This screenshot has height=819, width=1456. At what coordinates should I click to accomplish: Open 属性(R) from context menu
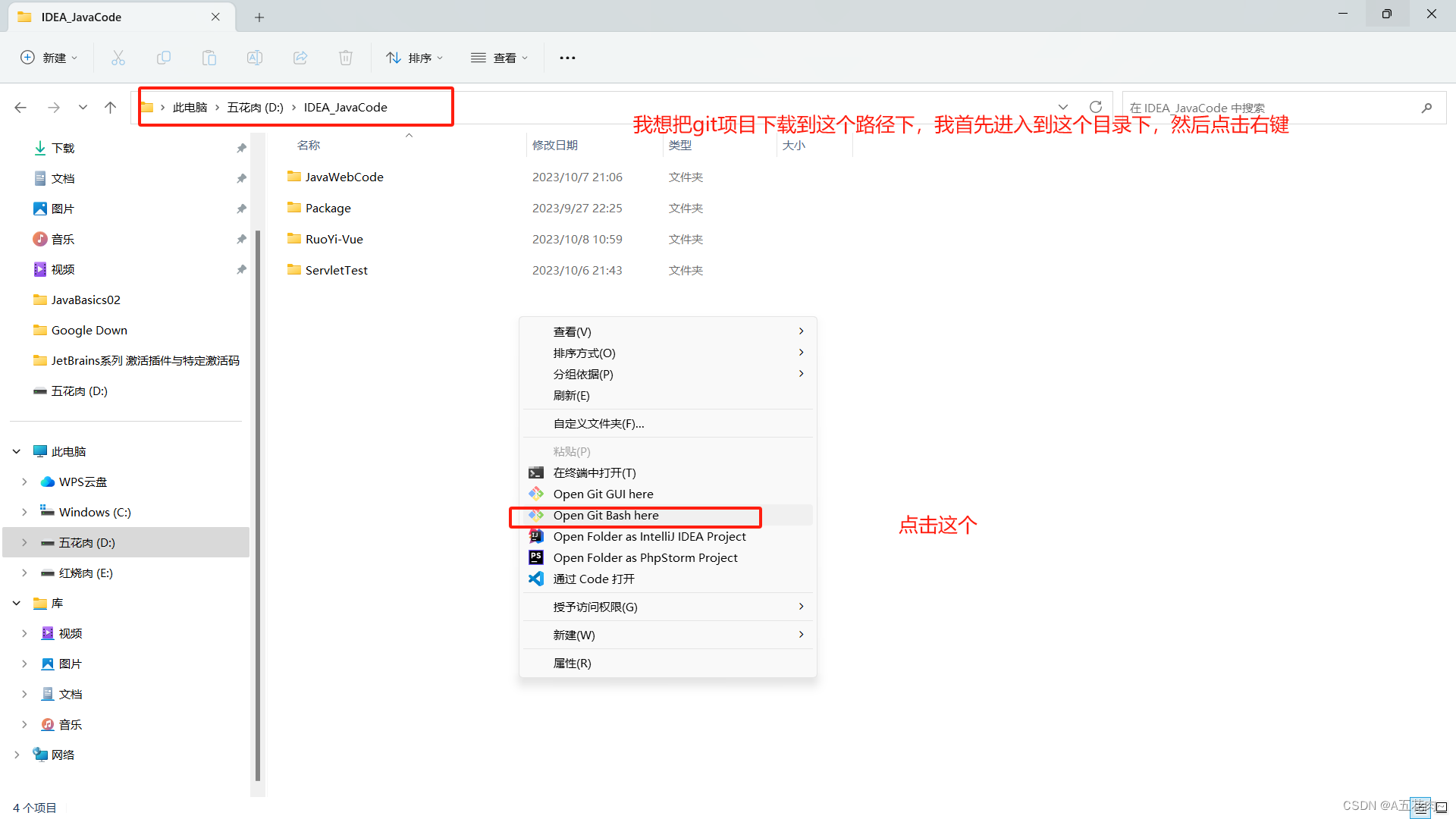coord(667,663)
